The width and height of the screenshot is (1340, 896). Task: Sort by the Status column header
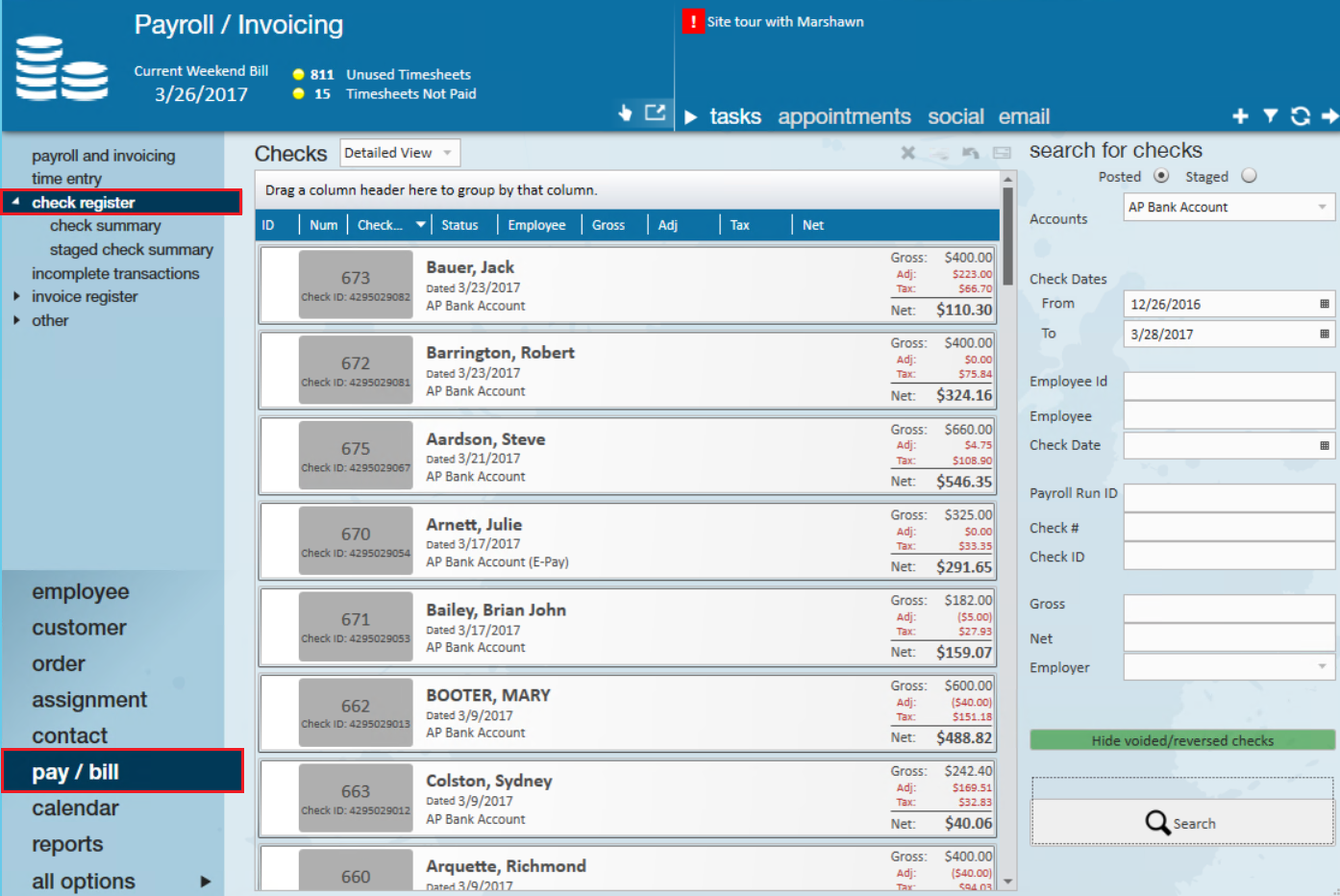click(x=464, y=225)
